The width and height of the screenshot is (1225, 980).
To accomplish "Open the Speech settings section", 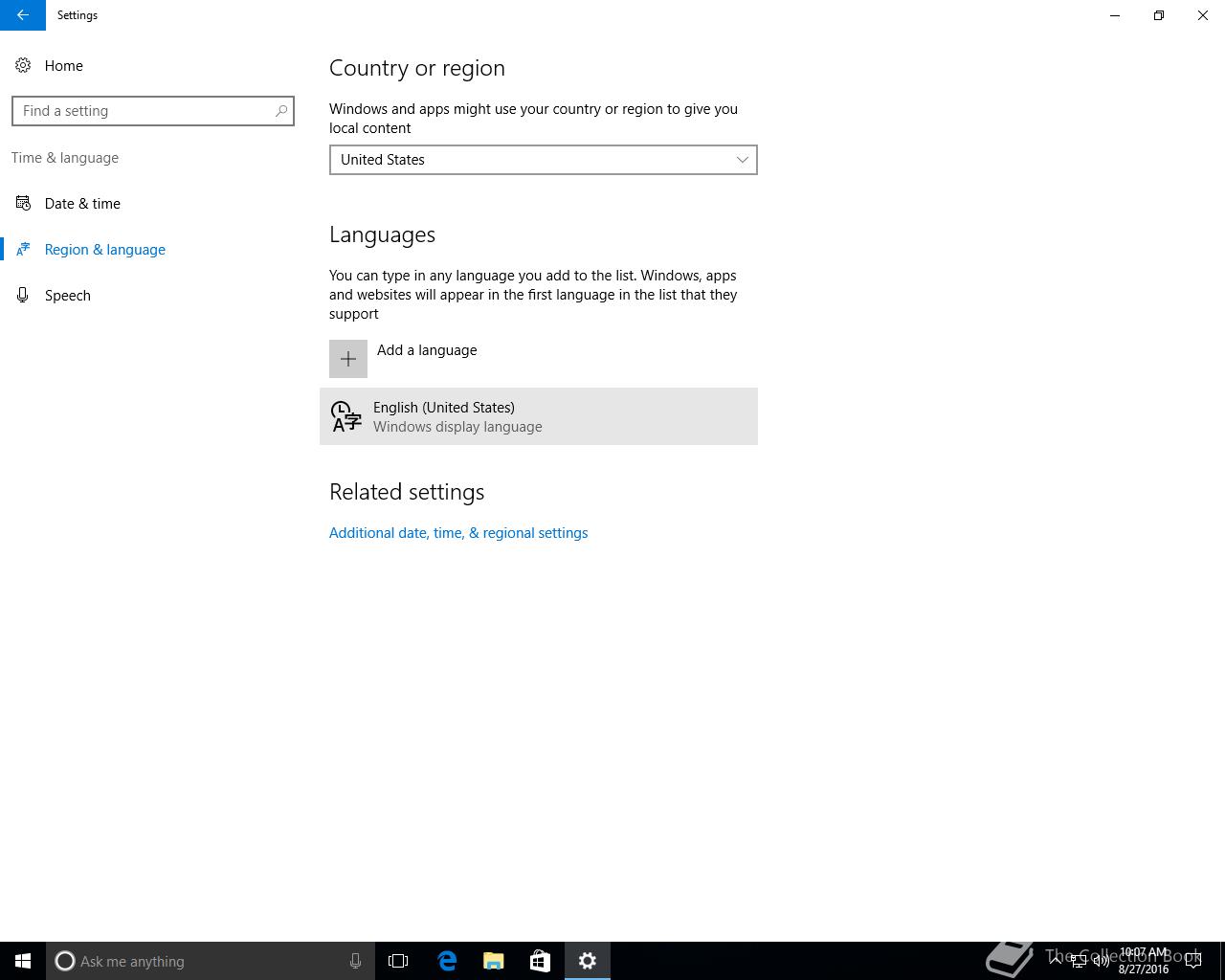I will point(68,296).
